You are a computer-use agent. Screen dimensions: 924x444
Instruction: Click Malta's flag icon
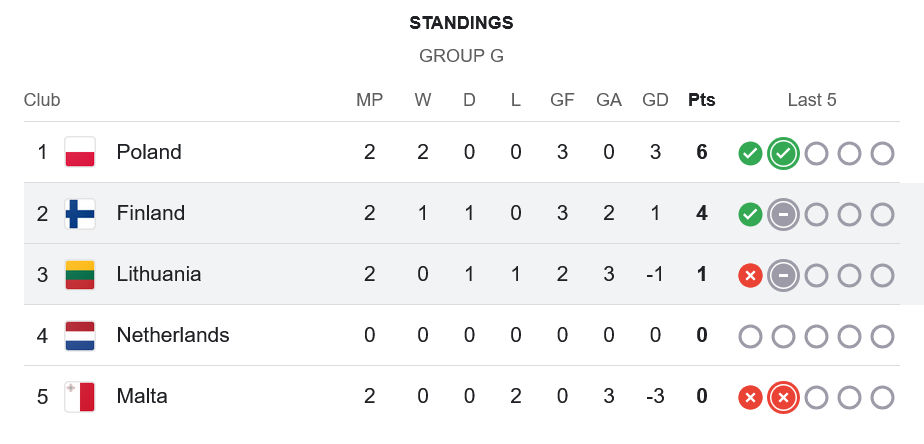[x=80, y=396]
